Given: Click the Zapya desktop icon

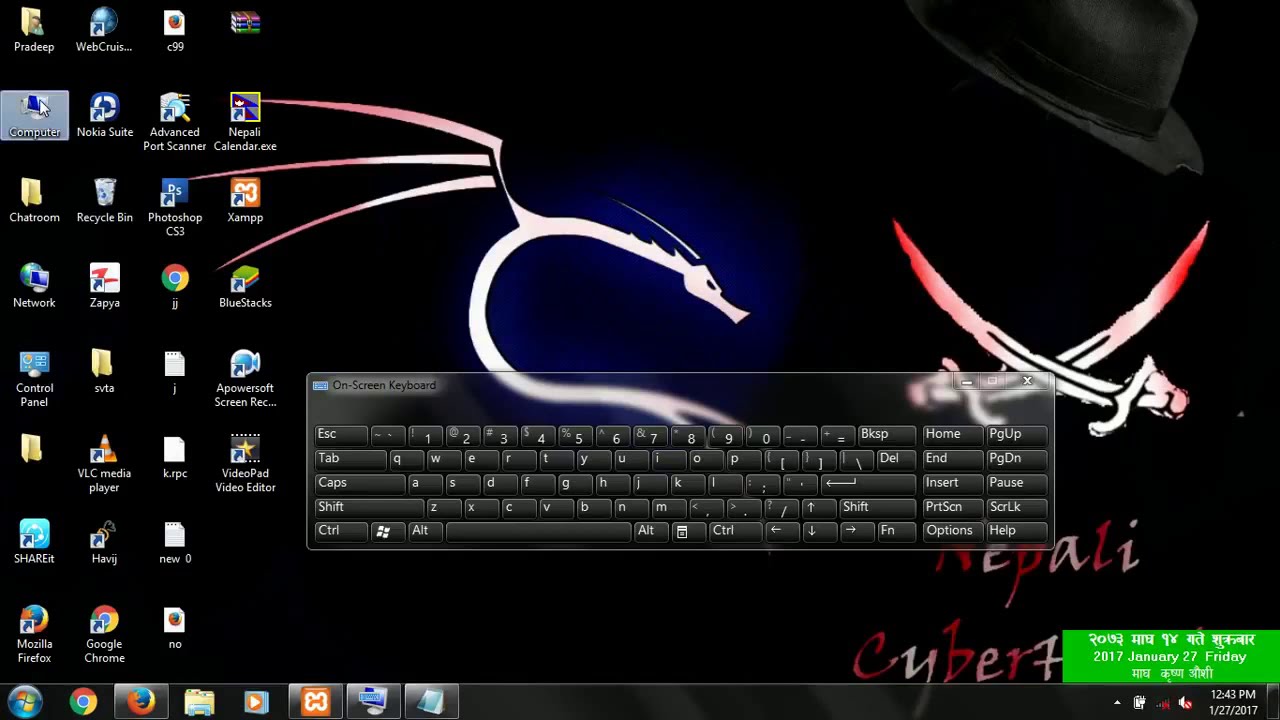Looking at the screenshot, I should (x=105, y=286).
